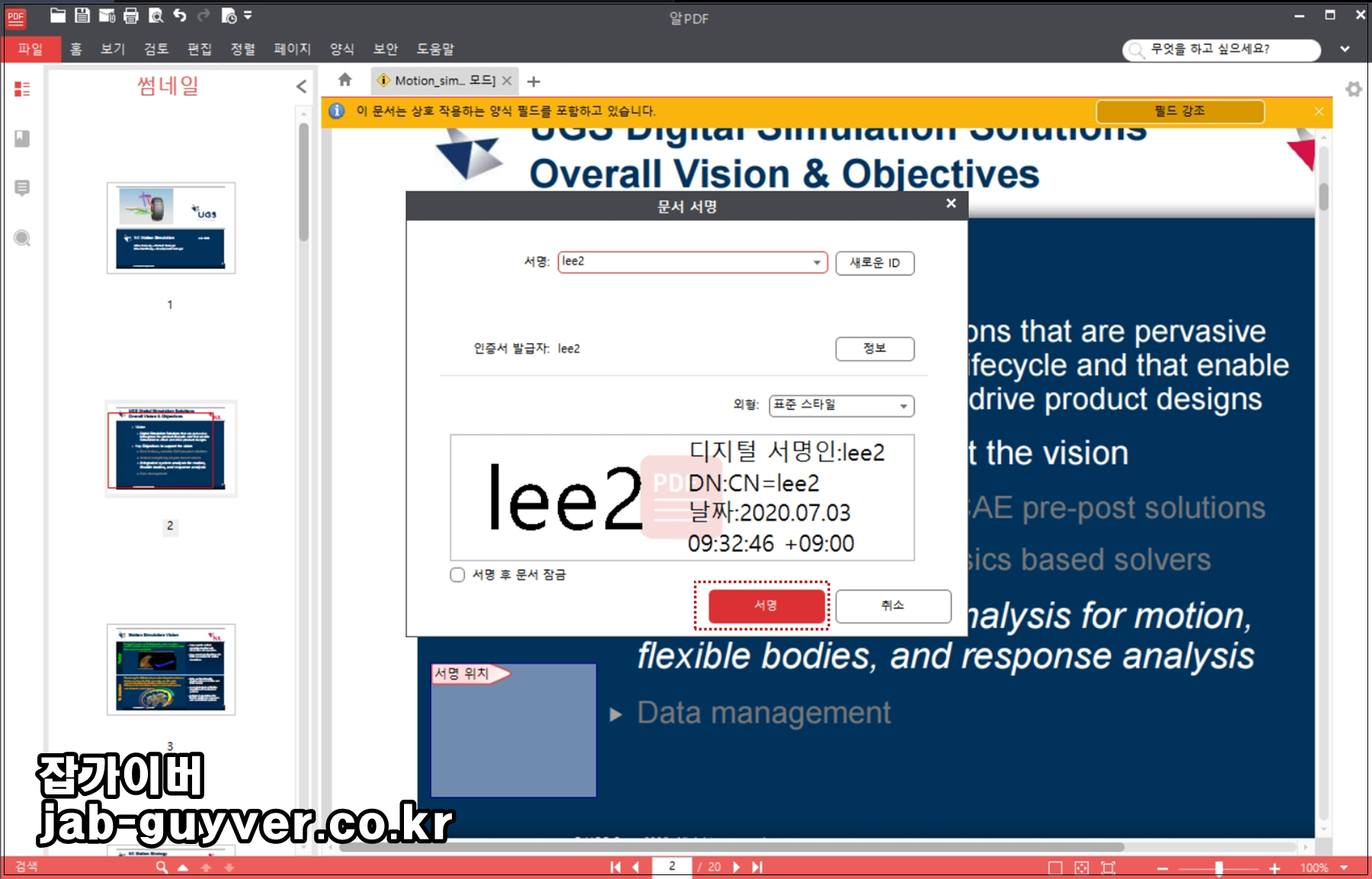Jump to the first page
This screenshot has height=879, width=1372.
pyautogui.click(x=616, y=867)
